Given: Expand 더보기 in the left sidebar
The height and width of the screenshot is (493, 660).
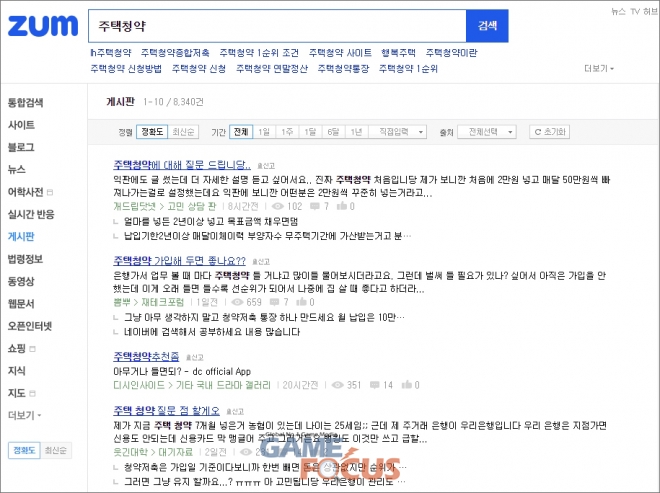Looking at the screenshot, I should coord(24,415).
